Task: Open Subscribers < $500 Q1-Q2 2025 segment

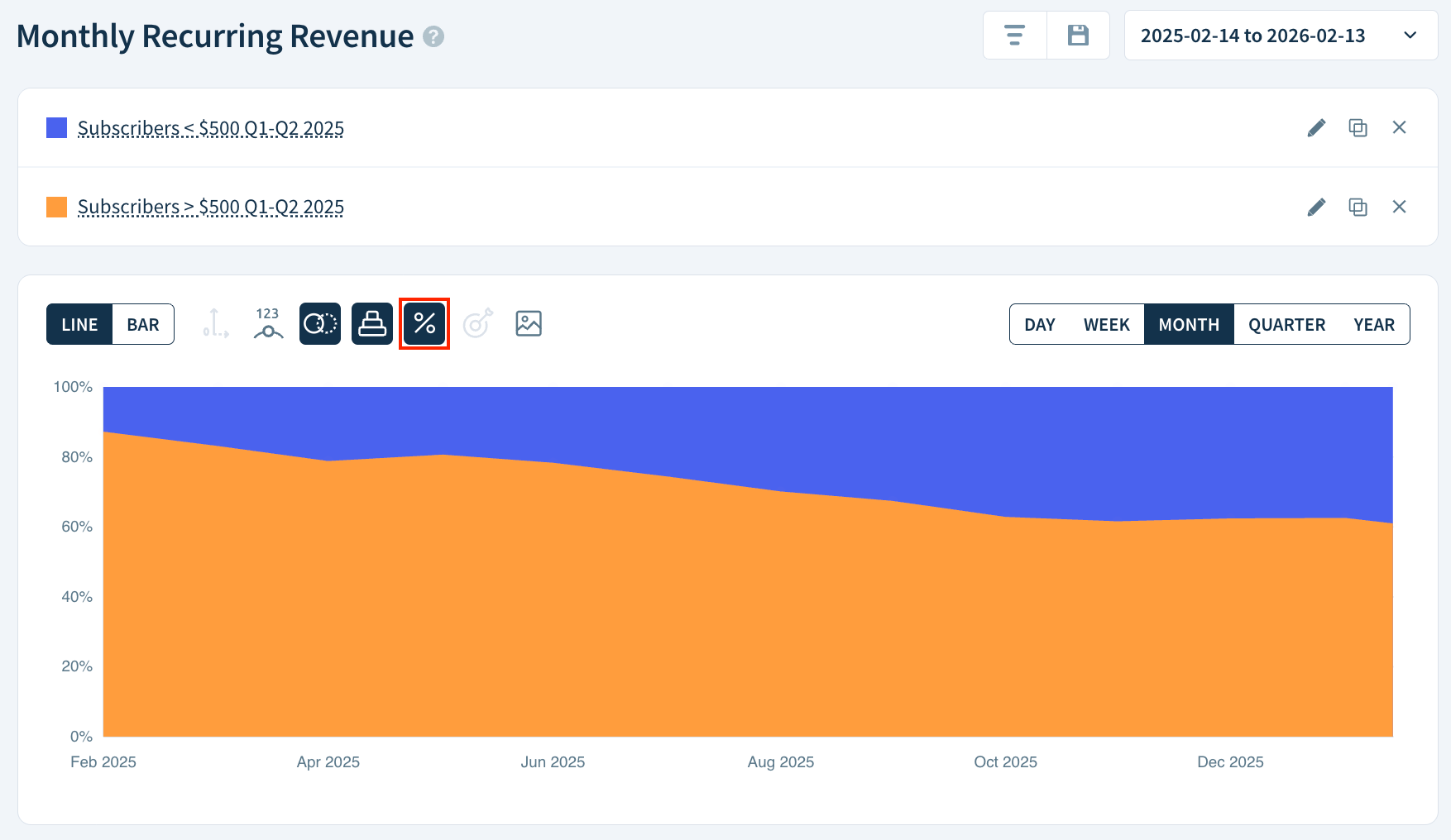Action: [211, 128]
